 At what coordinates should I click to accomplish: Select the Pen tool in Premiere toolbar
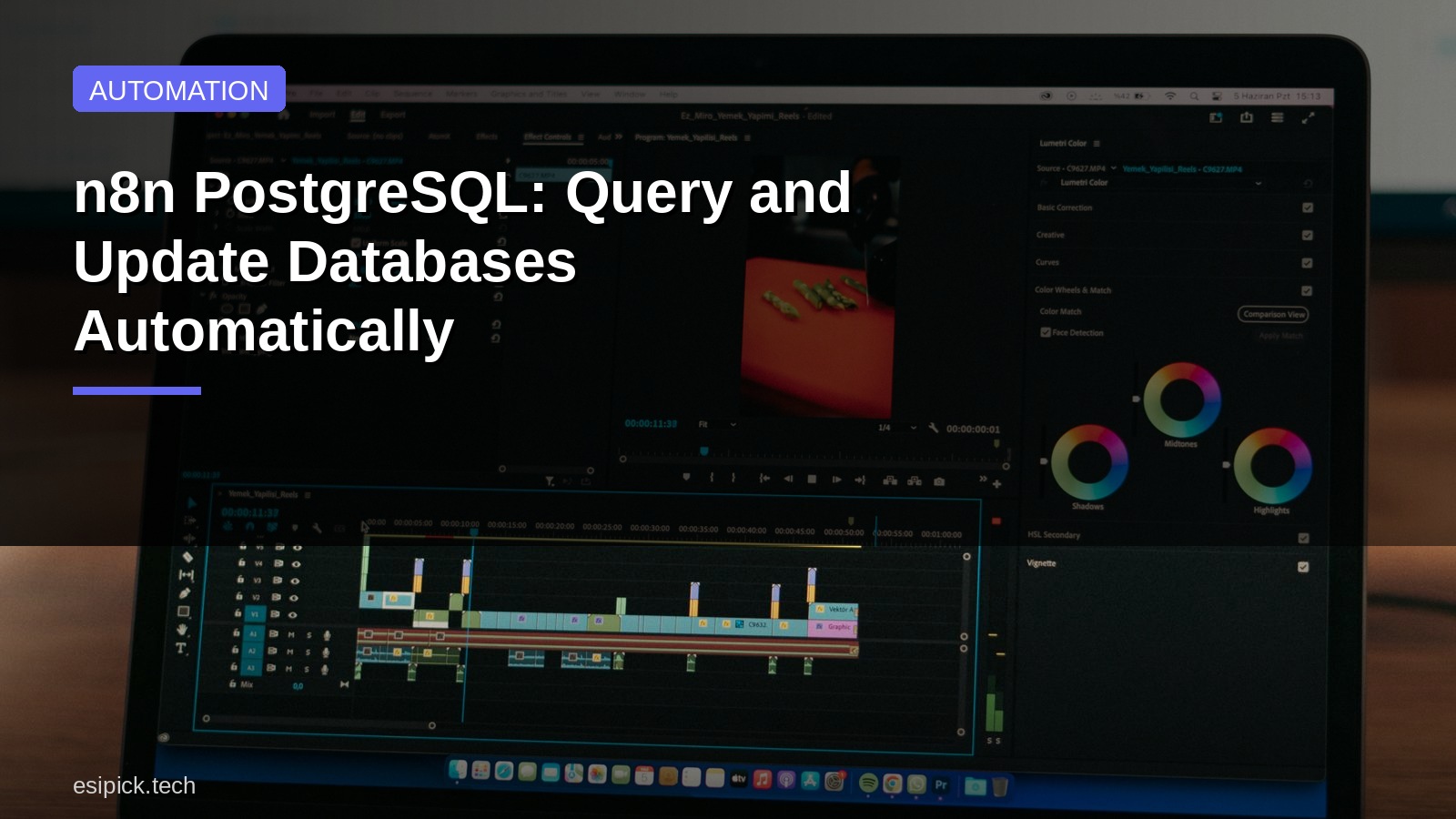click(185, 592)
